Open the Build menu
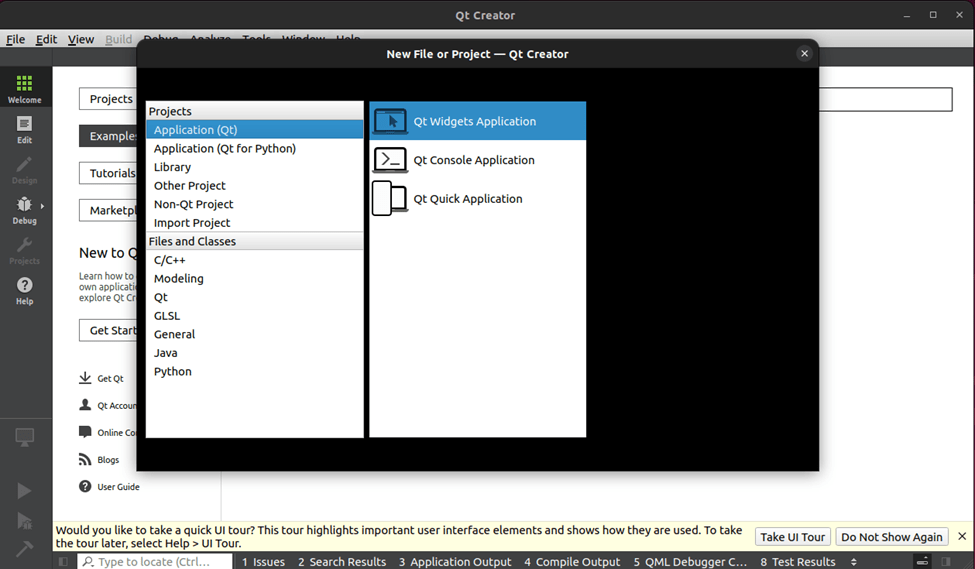The height and width of the screenshot is (569, 975). click(118, 39)
